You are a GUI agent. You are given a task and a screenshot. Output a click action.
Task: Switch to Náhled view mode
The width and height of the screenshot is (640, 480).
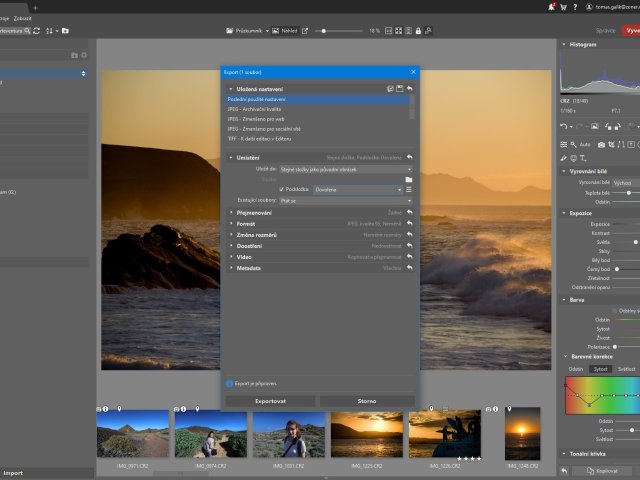[285, 31]
